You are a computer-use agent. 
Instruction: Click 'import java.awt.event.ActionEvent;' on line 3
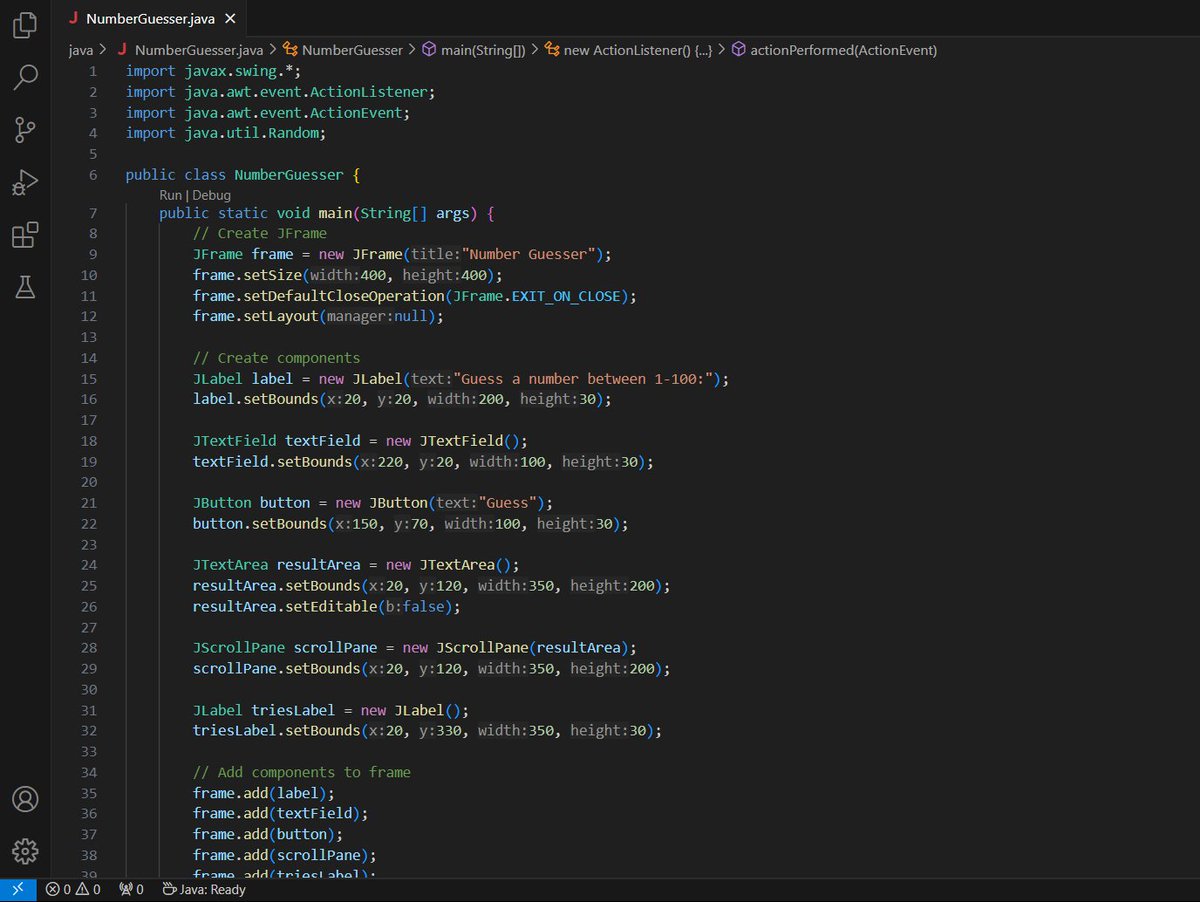tap(268, 113)
